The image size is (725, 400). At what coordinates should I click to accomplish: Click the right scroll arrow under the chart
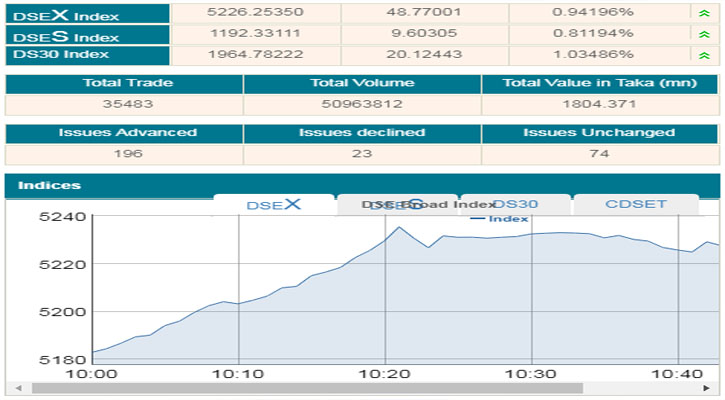pos(713,388)
